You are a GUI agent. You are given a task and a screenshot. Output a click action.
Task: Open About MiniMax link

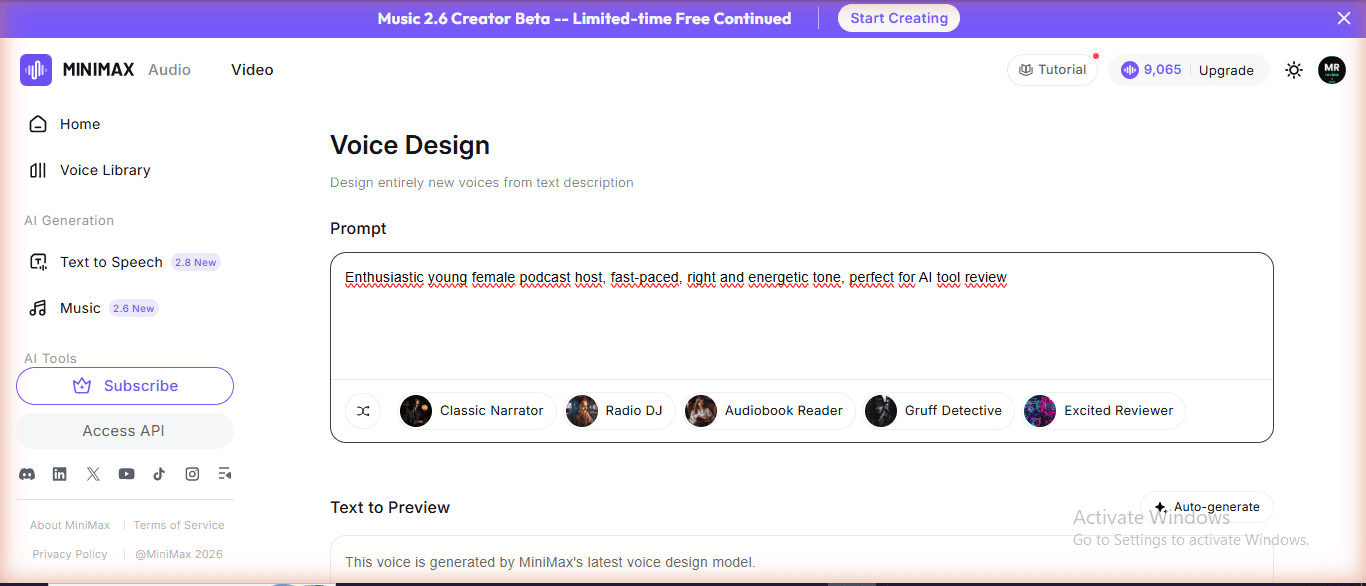[70, 525]
